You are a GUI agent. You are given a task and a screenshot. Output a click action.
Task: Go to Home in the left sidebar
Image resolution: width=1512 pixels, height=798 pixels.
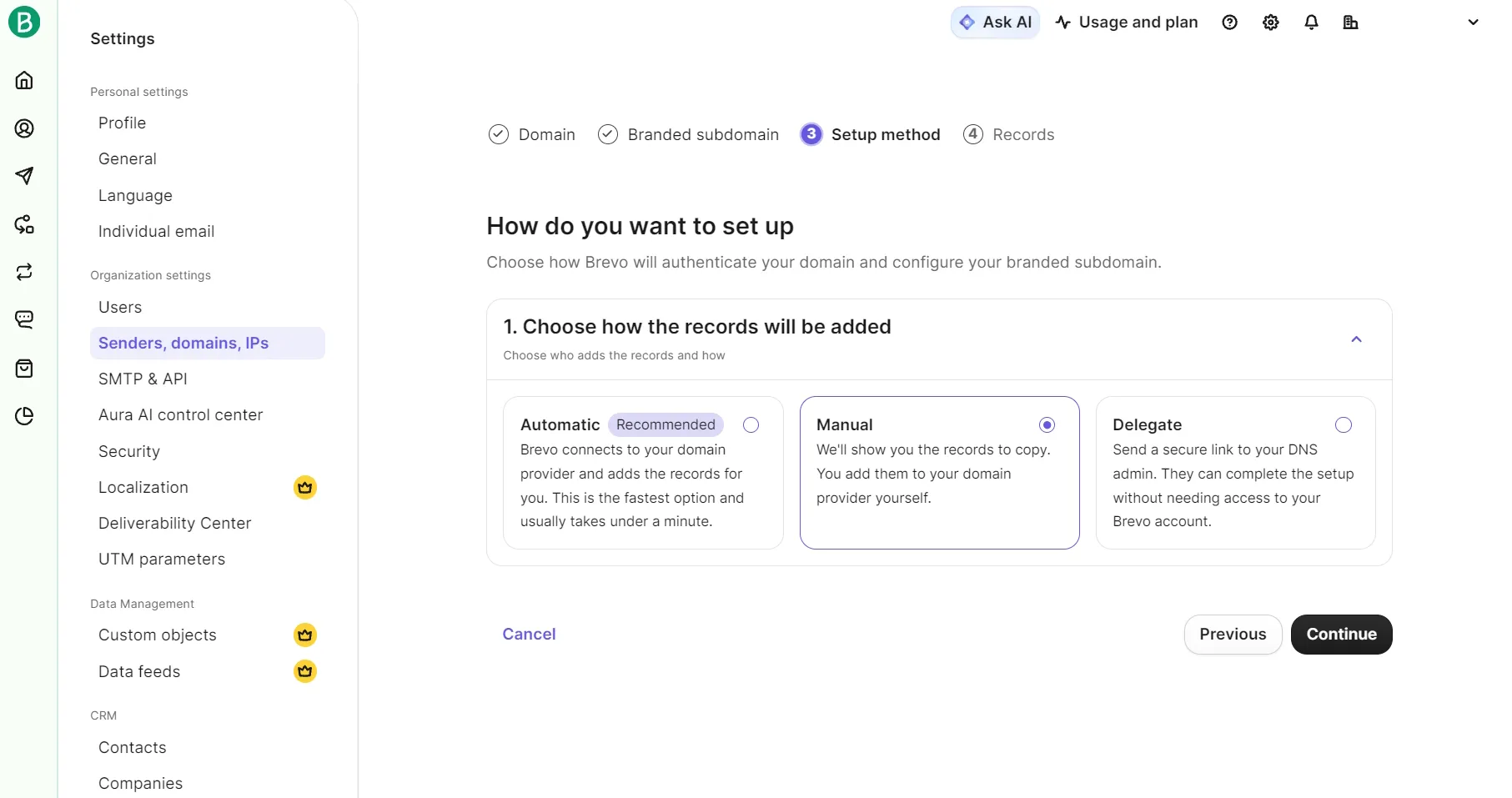coord(24,80)
